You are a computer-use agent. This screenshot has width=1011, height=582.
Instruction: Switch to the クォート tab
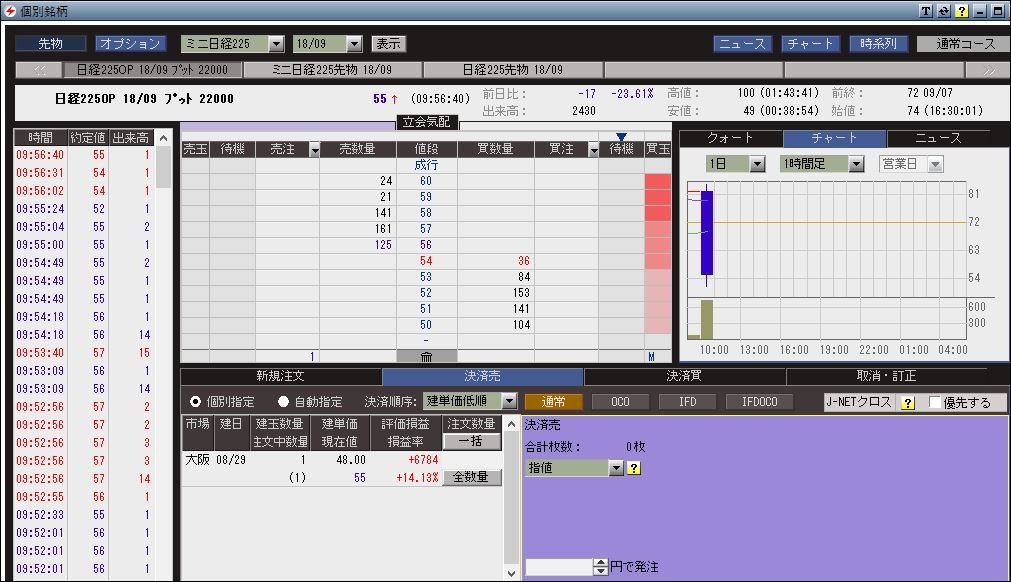click(x=731, y=138)
